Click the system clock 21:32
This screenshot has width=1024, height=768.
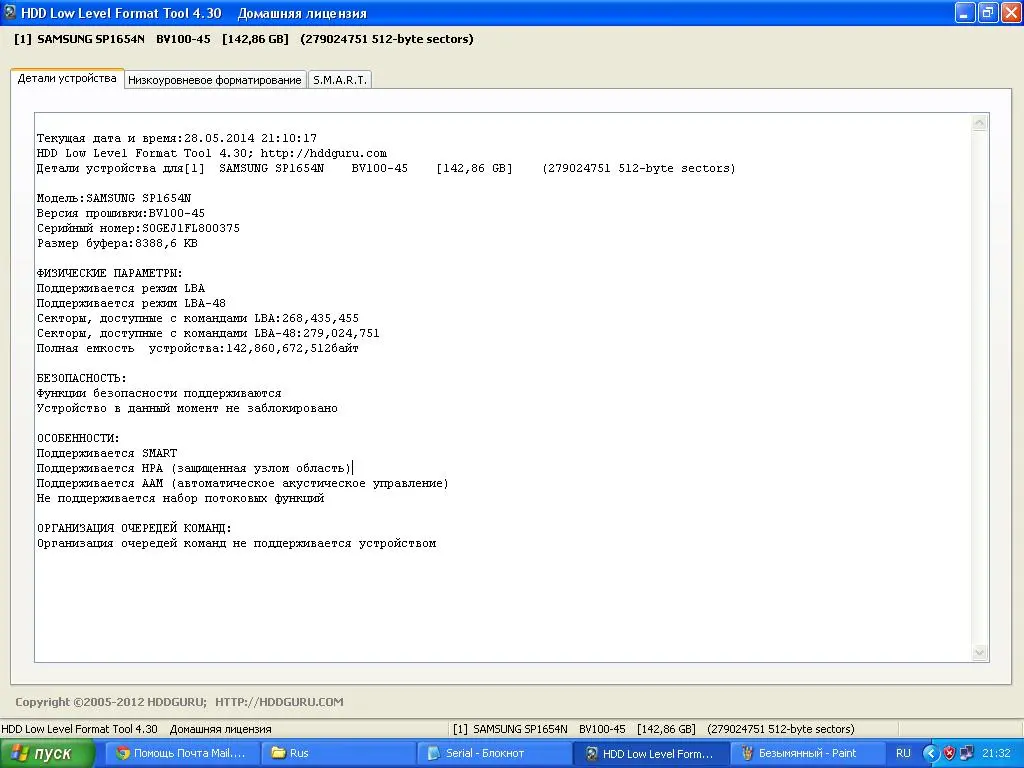996,753
